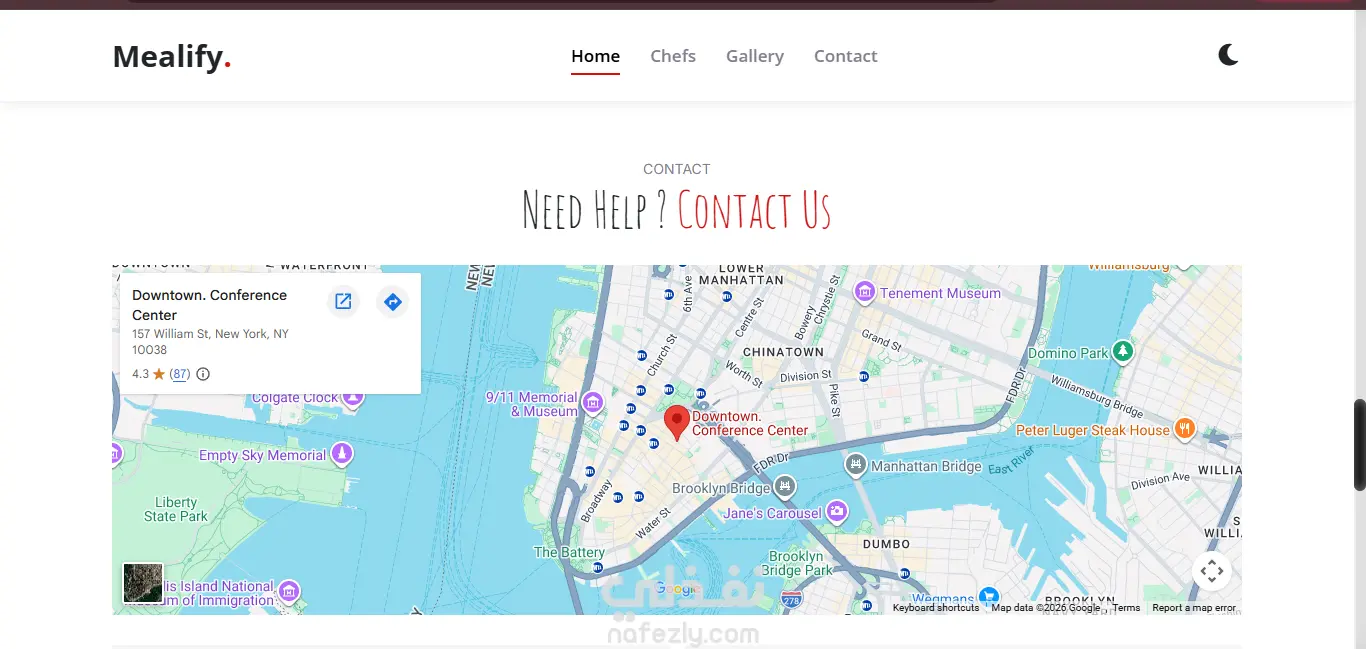
Task: Click the Empty Sky Memorial marker
Action: [342, 454]
